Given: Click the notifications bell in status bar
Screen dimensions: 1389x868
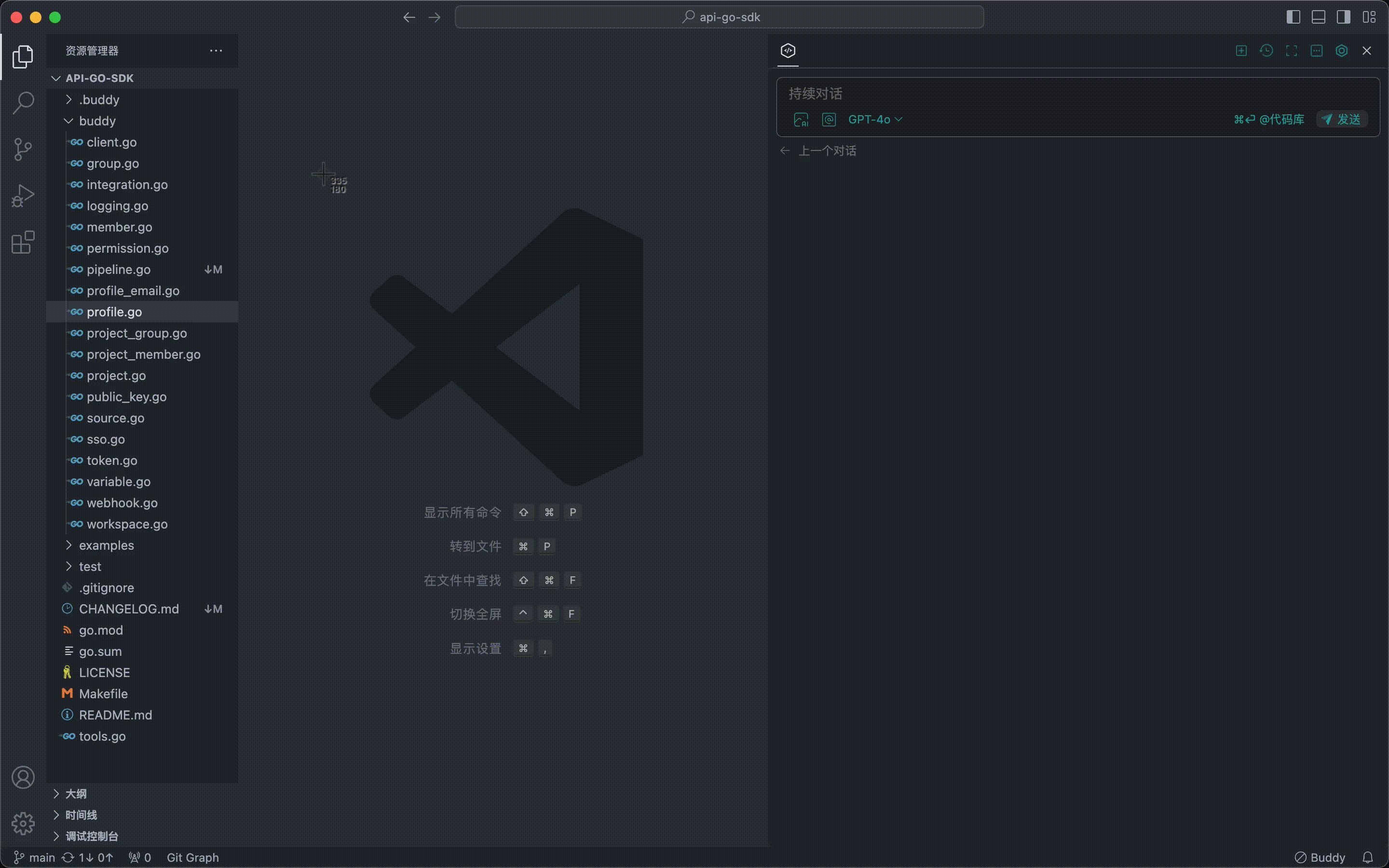Looking at the screenshot, I should coord(1368,857).
